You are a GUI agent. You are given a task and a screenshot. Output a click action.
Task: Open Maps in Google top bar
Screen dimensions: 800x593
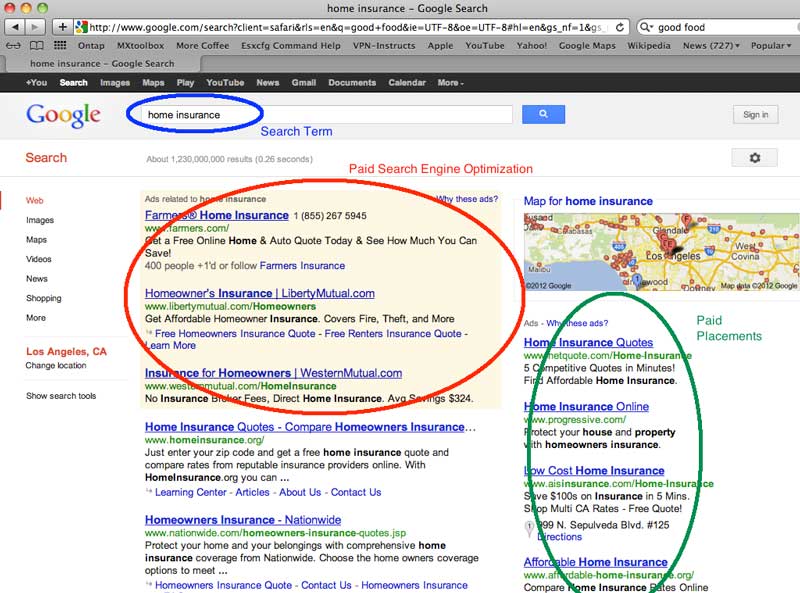(x=153, y=83)
